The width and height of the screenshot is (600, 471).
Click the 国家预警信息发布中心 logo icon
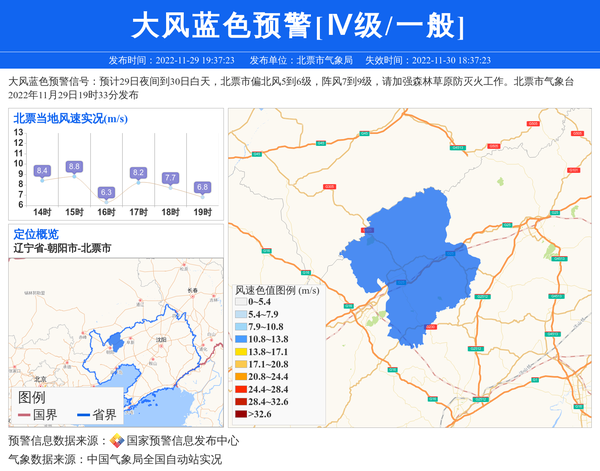(117, 441)
